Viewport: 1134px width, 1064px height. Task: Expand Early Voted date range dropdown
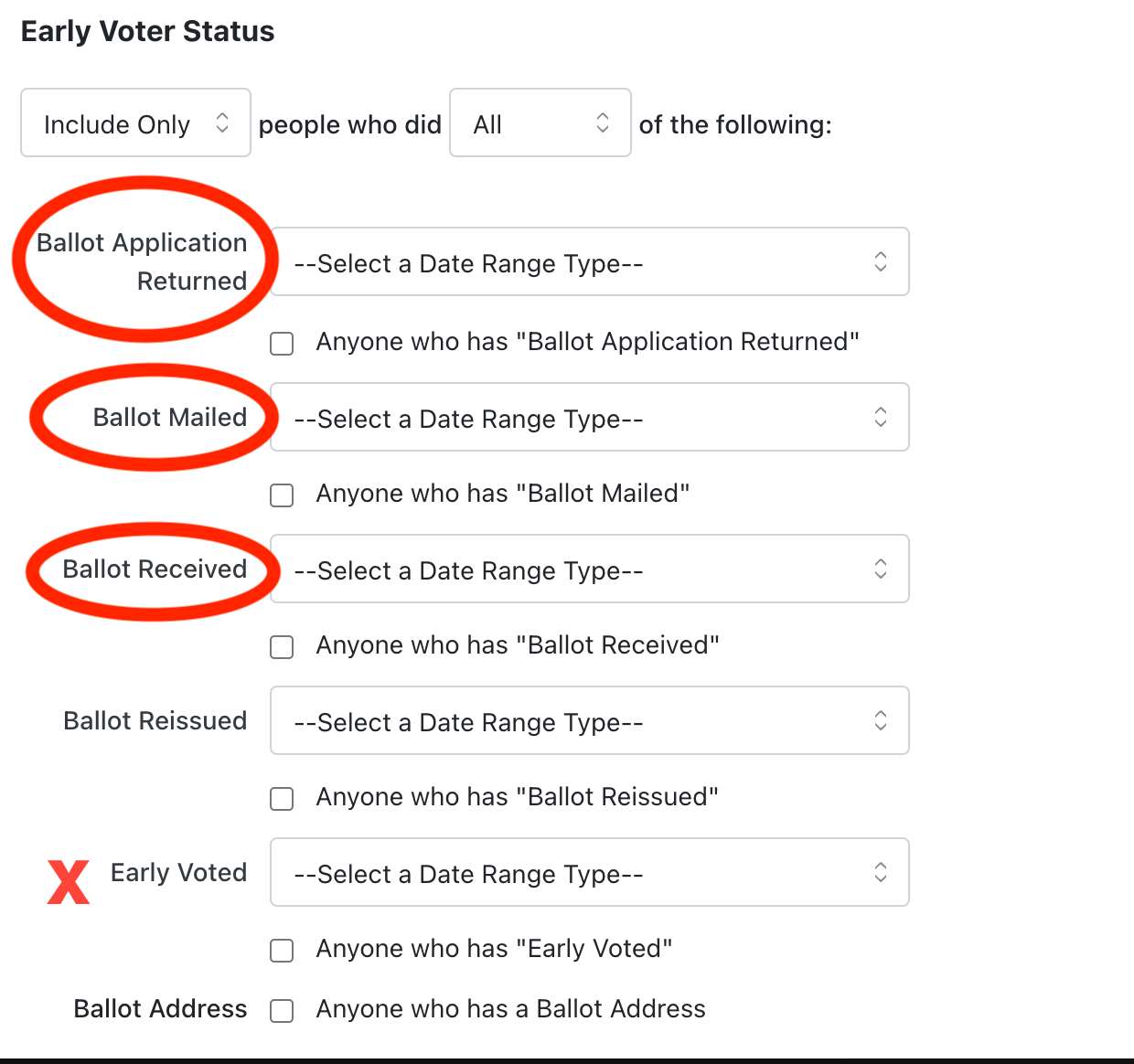click(589, 873)
